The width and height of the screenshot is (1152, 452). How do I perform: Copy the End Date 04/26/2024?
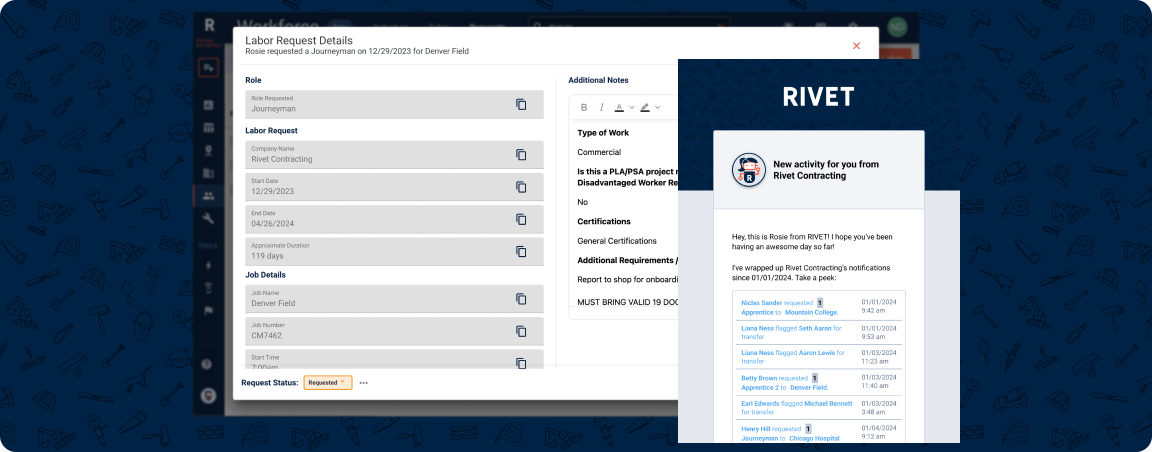pos(521,219)
